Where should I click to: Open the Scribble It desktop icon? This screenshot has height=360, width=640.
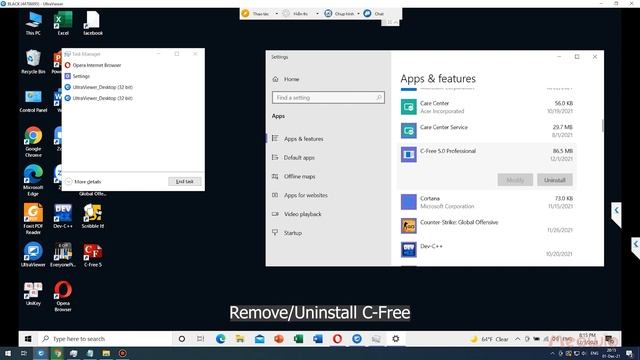pyautogui.click(x=93, y=216)
